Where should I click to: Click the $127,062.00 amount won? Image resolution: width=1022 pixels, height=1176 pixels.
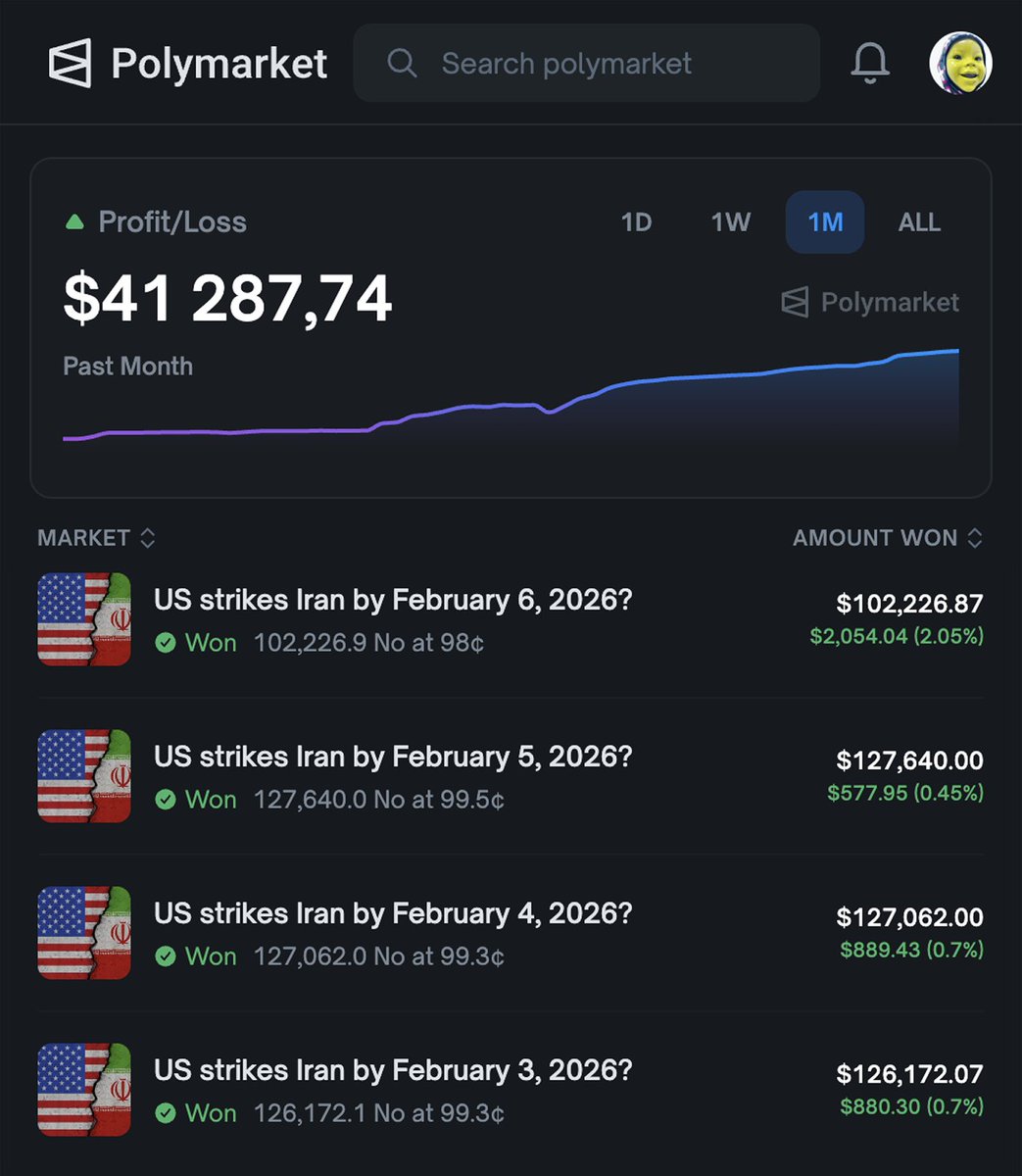click(x=909, y=917)
